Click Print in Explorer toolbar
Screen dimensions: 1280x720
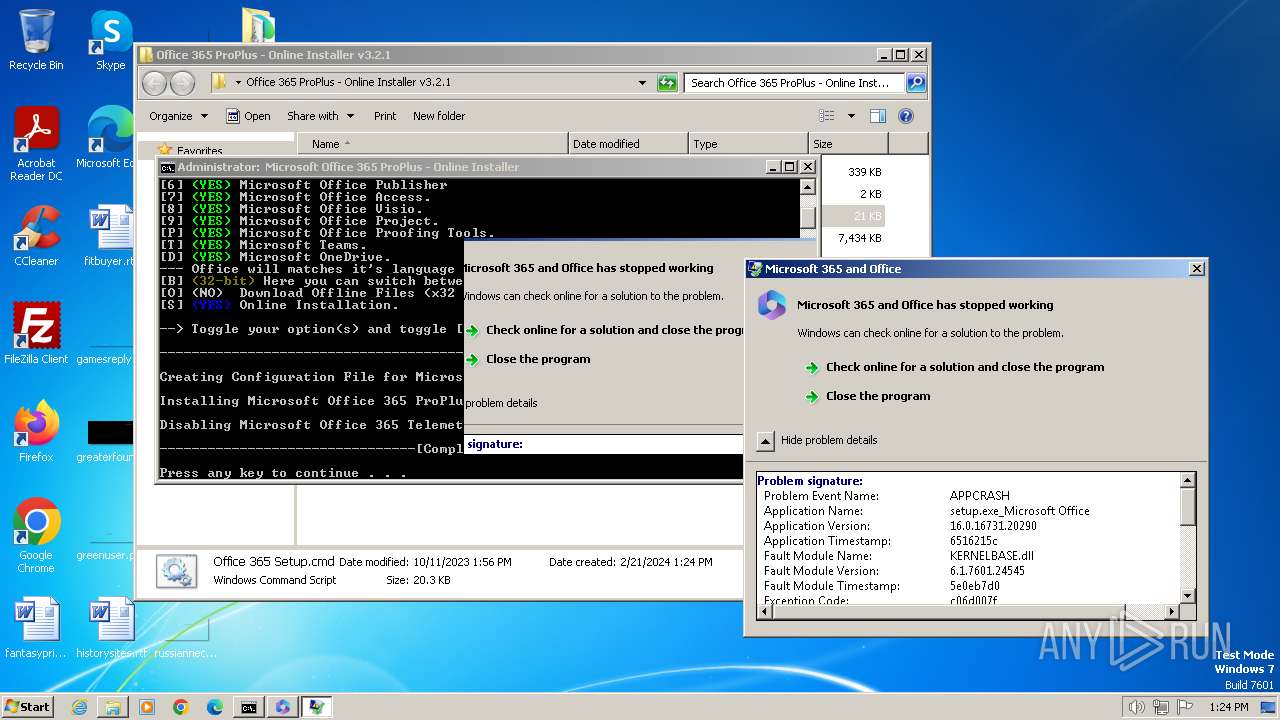point(385,116)
